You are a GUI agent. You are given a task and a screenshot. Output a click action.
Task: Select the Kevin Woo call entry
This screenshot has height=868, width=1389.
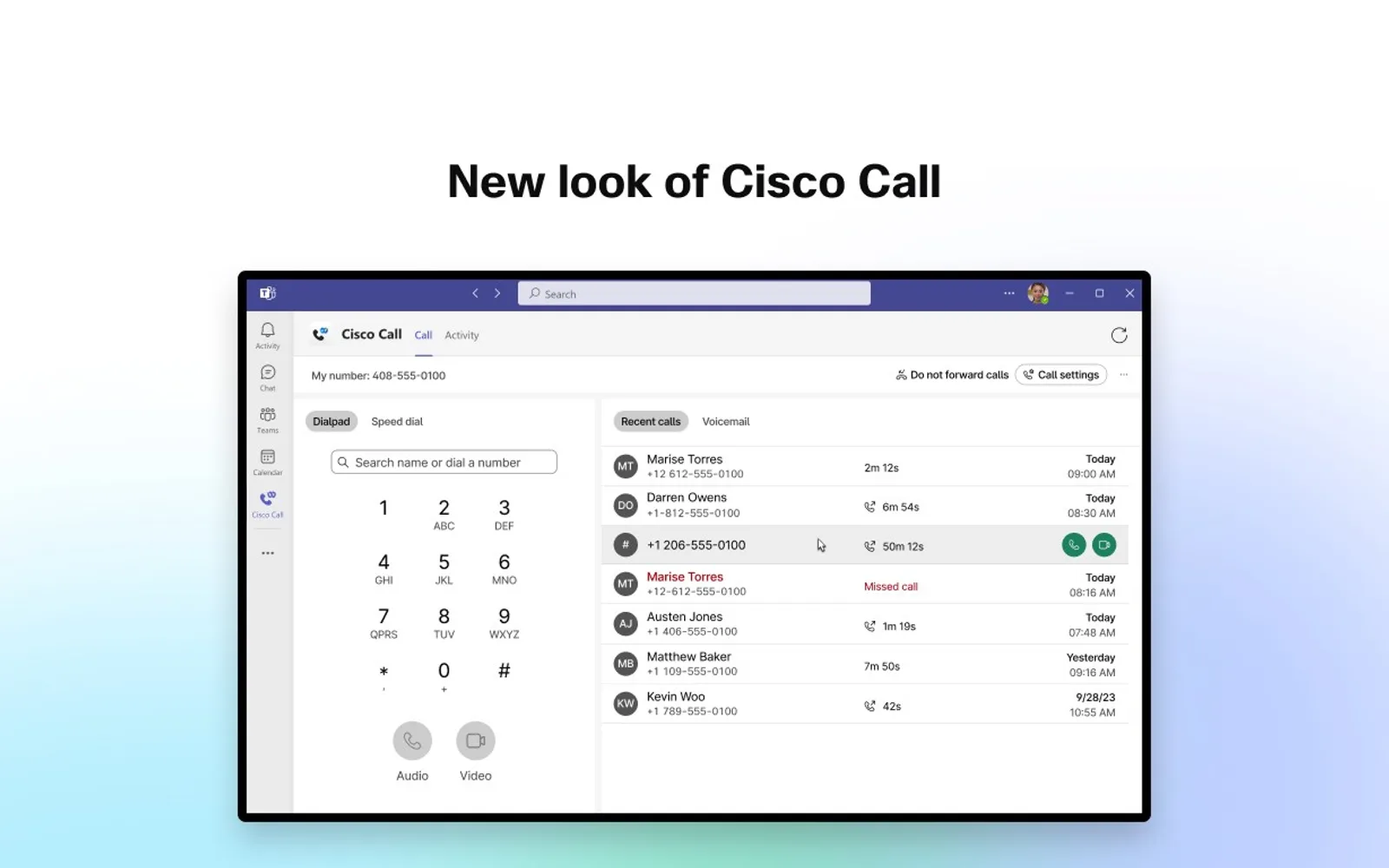(865, 705)
